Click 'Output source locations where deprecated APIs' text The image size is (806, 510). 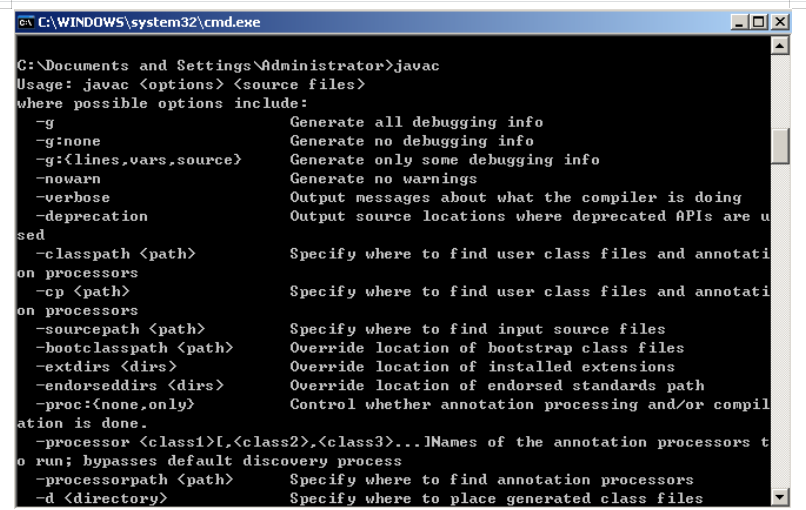click(501, 216)
